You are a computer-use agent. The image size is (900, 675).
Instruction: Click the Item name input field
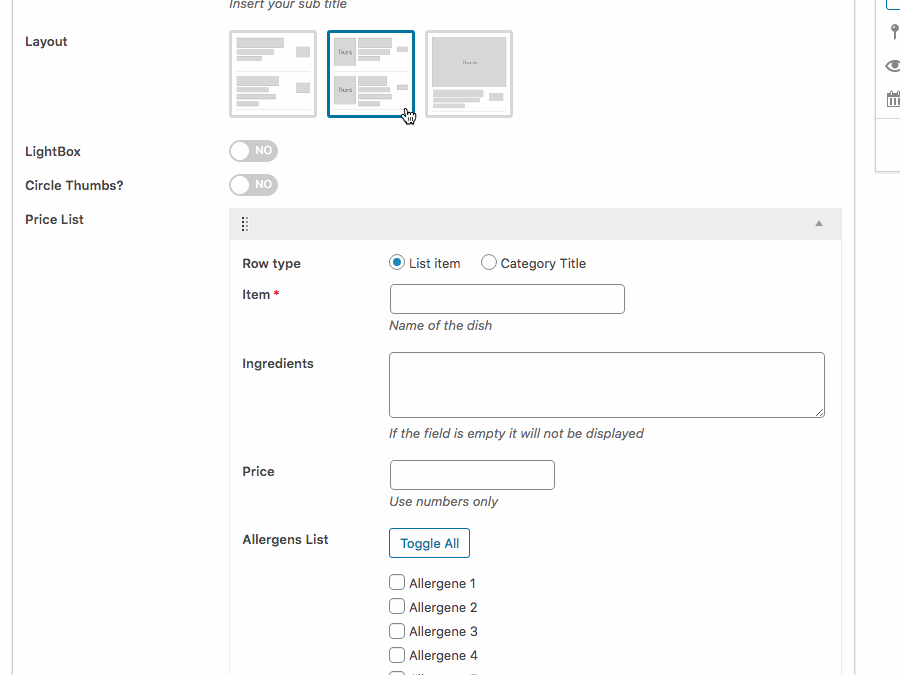(x=507, y=299)
